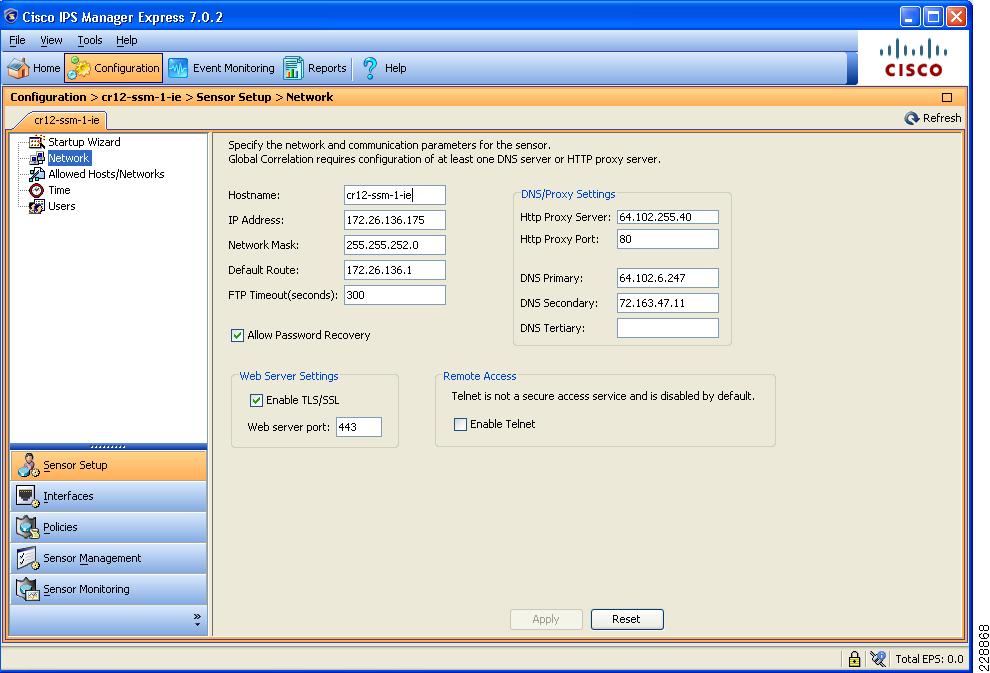Open the View menu
The width and height of the screenshot is (990, 673).
tap(51, 40)
